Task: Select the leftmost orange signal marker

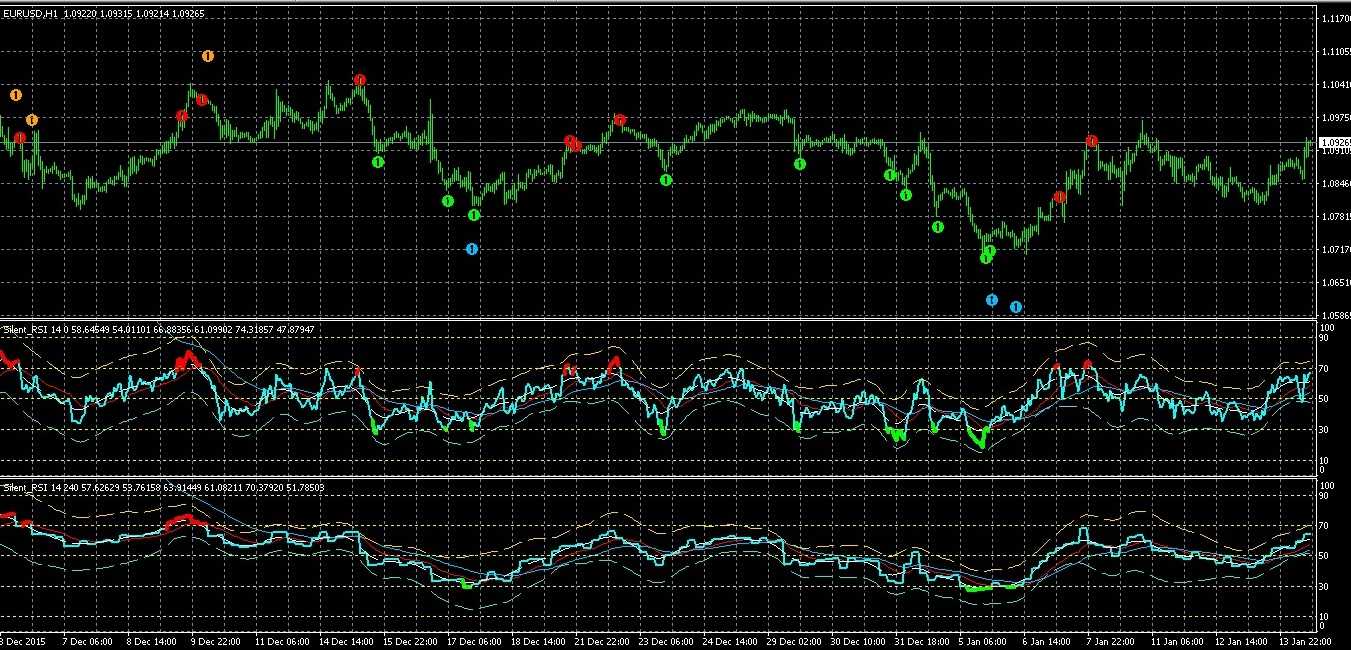Action: [x=16, y=95]
